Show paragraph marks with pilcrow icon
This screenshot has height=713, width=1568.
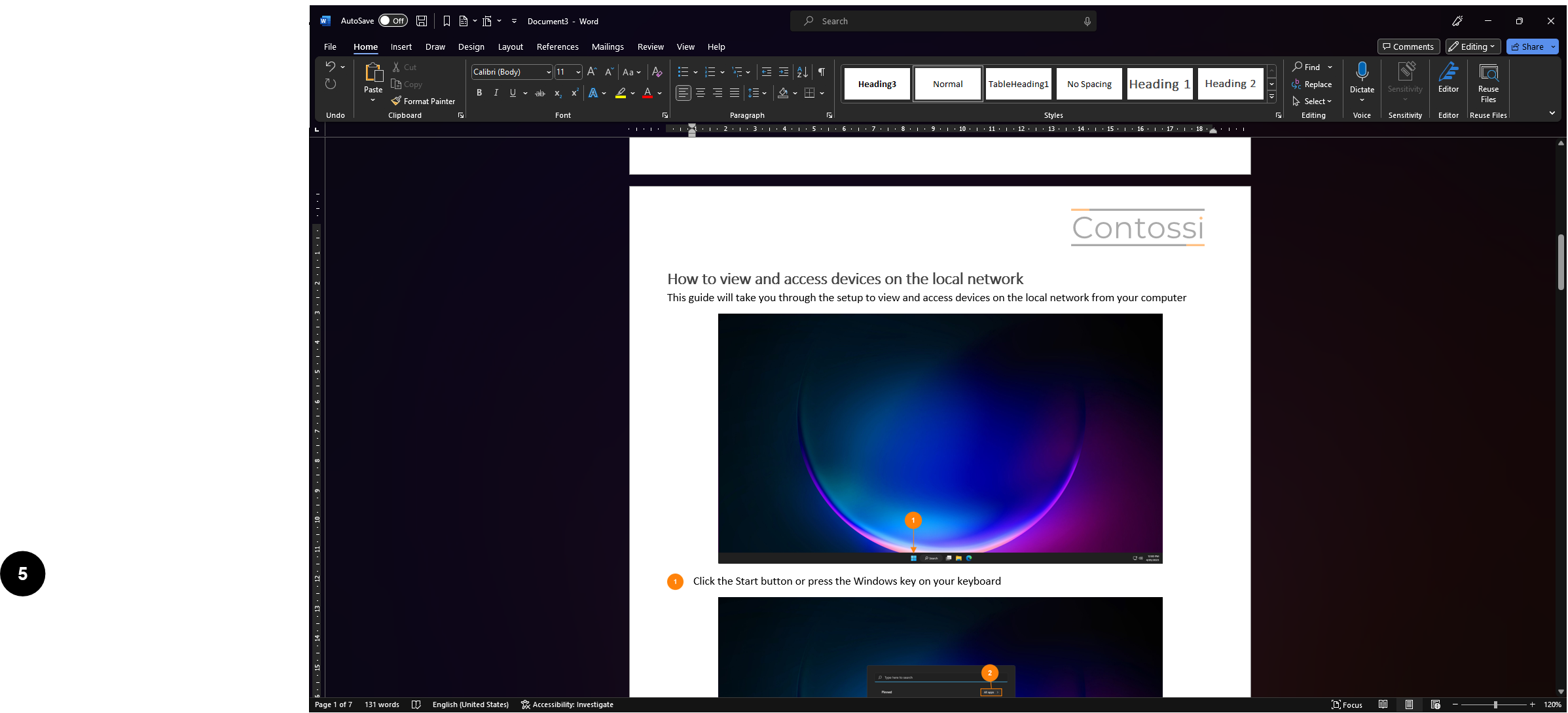pos(821,72)
